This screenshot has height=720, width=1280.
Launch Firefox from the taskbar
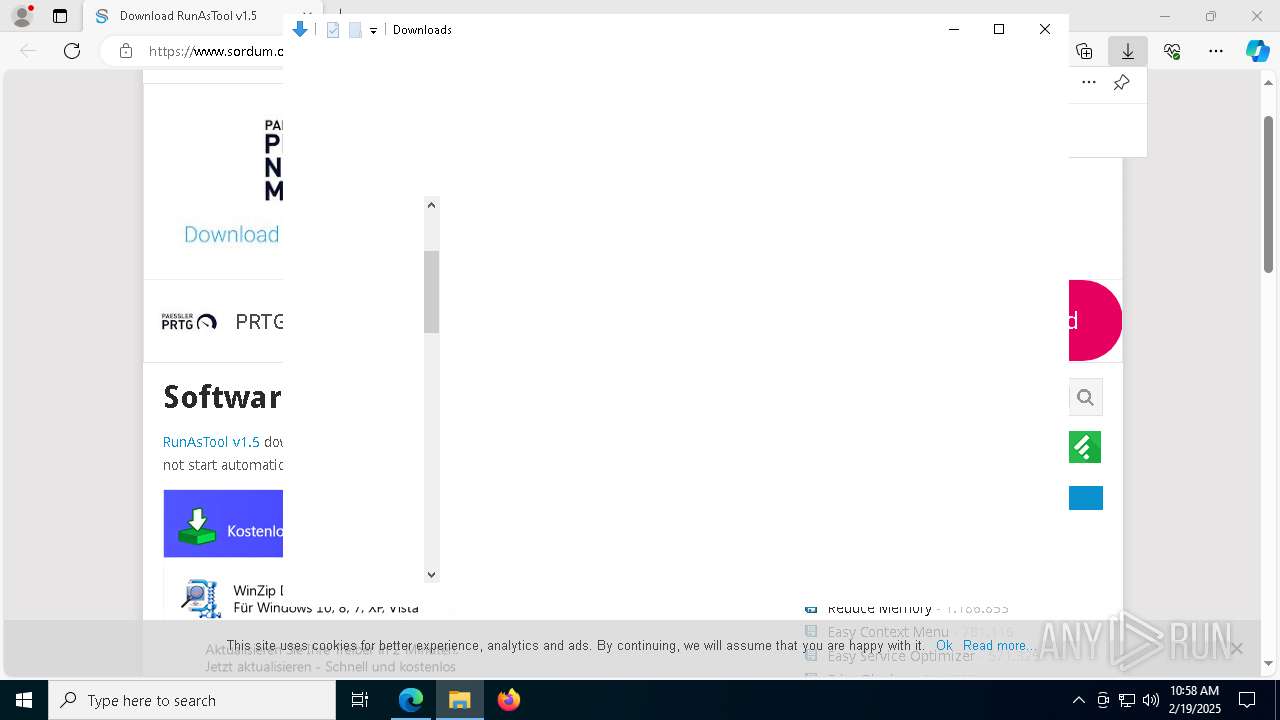point(509,700)
